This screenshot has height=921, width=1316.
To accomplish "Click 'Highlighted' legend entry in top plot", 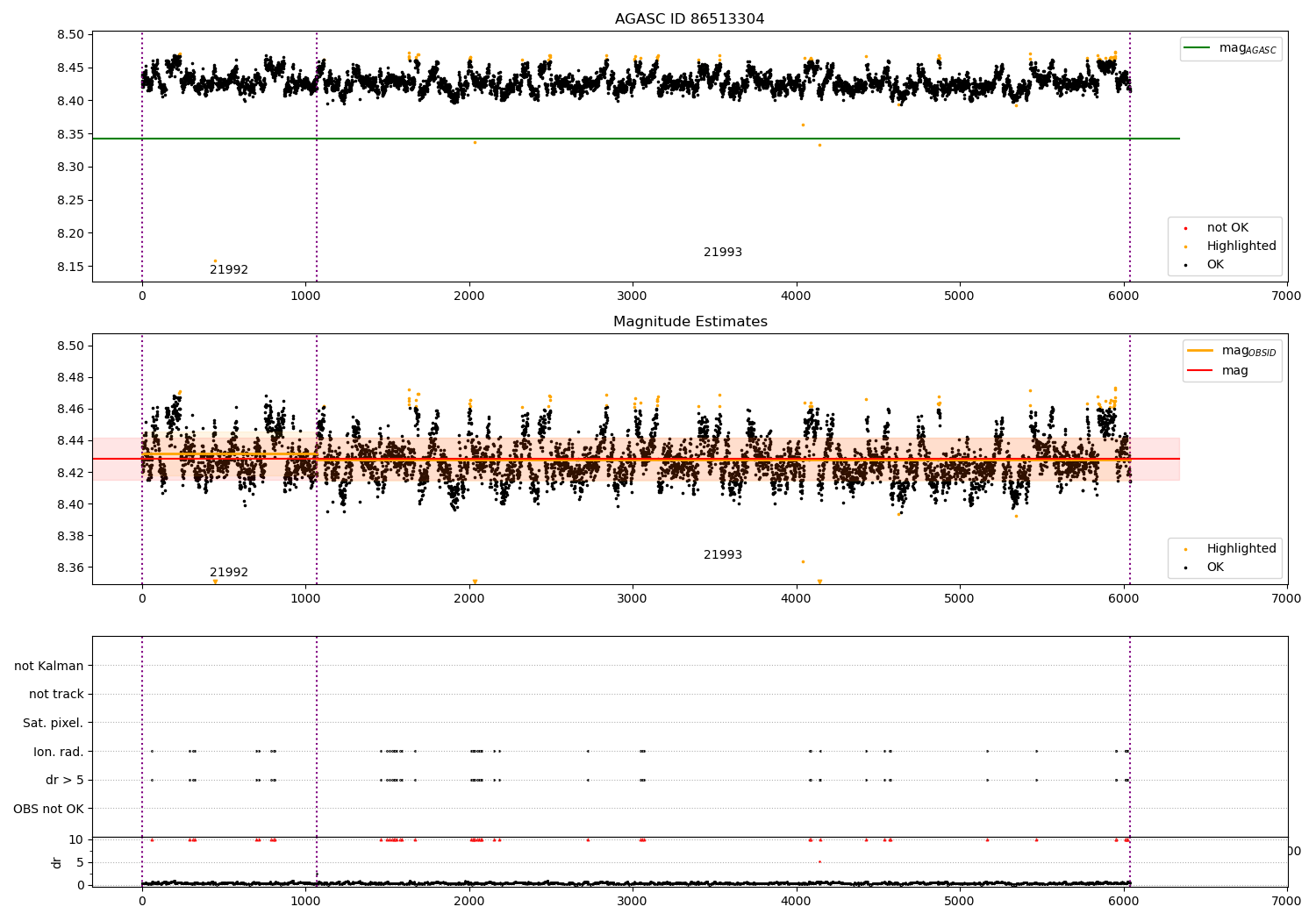I will click(x=1230, y=246).
